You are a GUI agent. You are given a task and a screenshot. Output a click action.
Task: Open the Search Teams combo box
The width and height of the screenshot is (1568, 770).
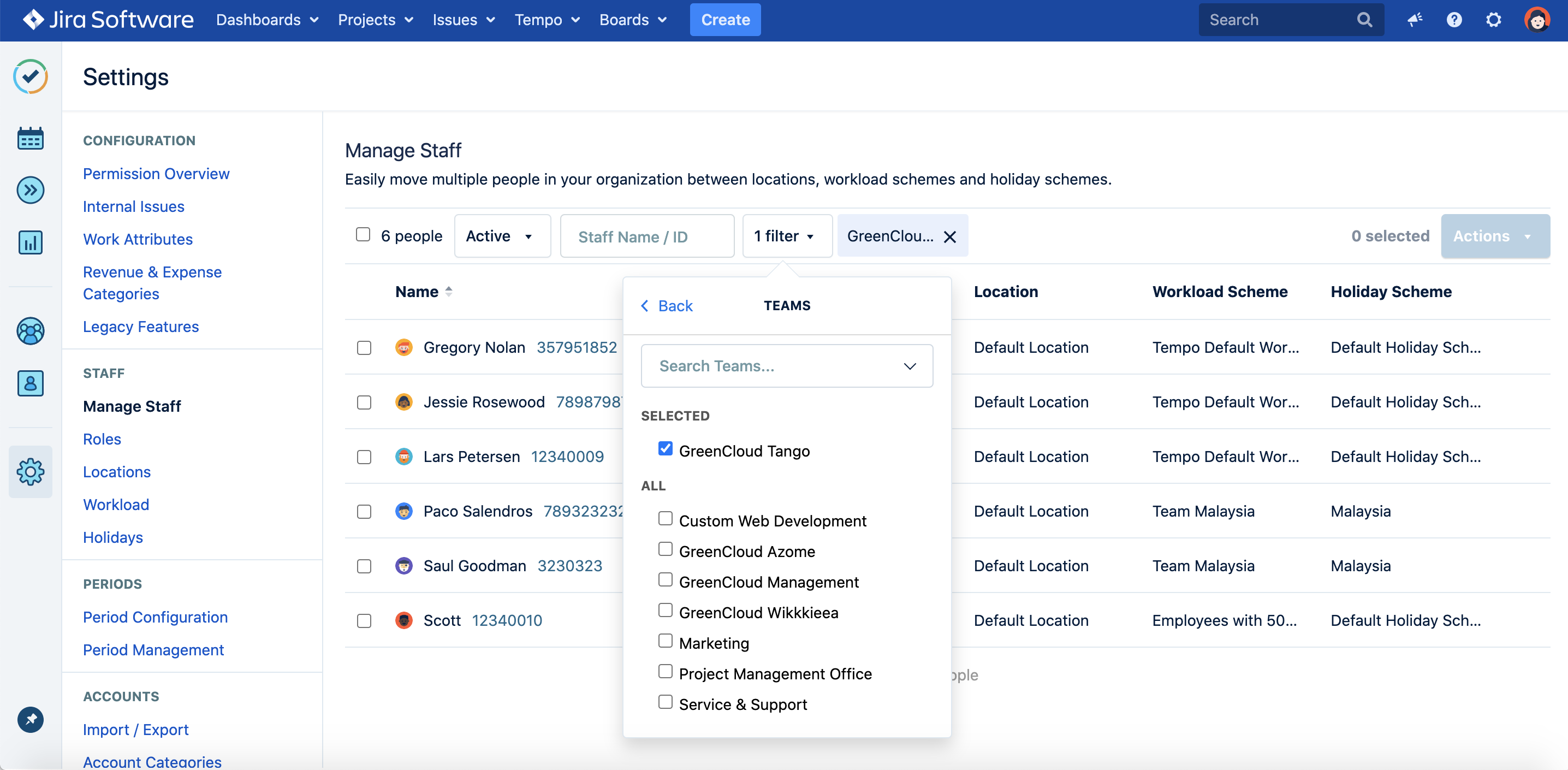pos(786,366)
